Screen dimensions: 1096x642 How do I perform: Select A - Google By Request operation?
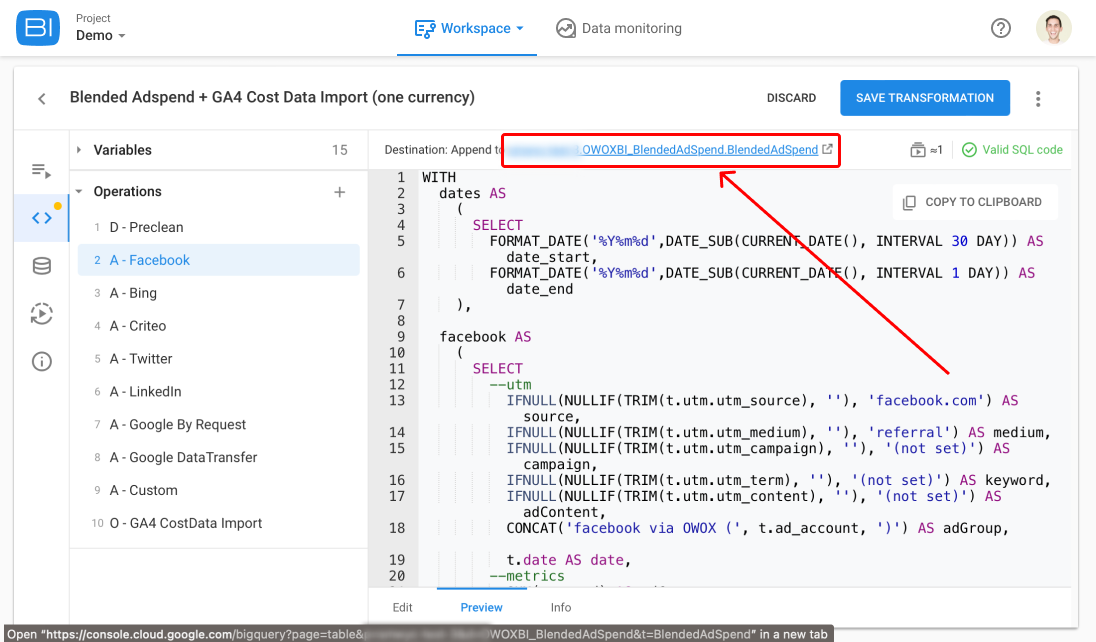[x=219, y=425]
